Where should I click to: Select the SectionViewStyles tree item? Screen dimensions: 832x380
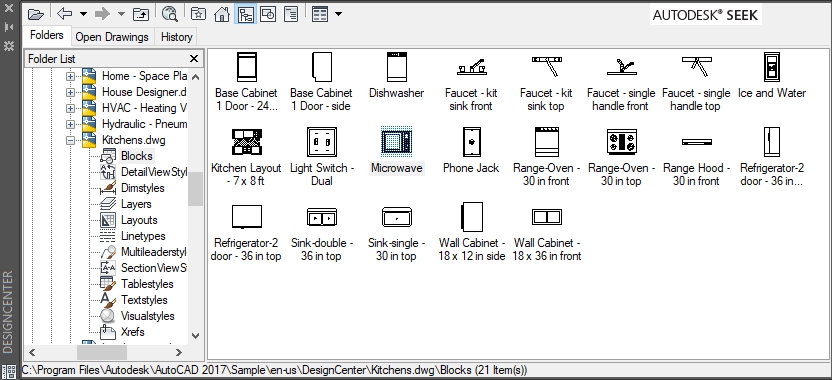154,268
